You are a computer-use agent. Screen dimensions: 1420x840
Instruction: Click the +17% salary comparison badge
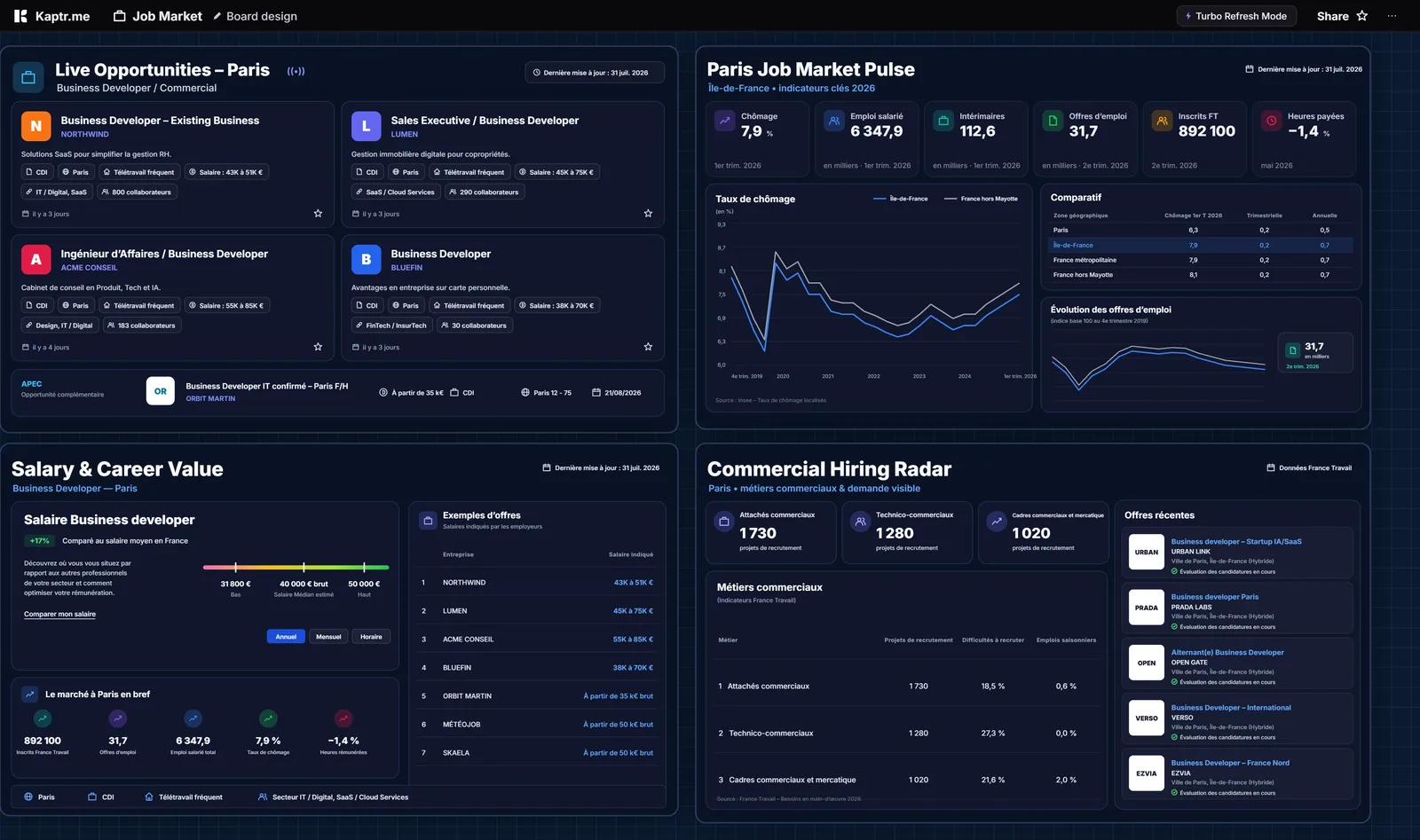click(x=40, y=541)
